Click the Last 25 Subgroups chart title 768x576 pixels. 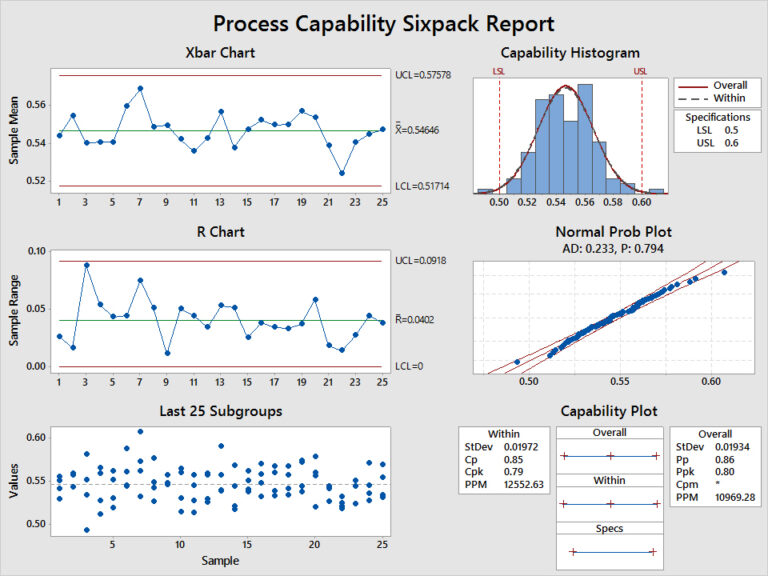pyautogui.click(x=219, y=410)
